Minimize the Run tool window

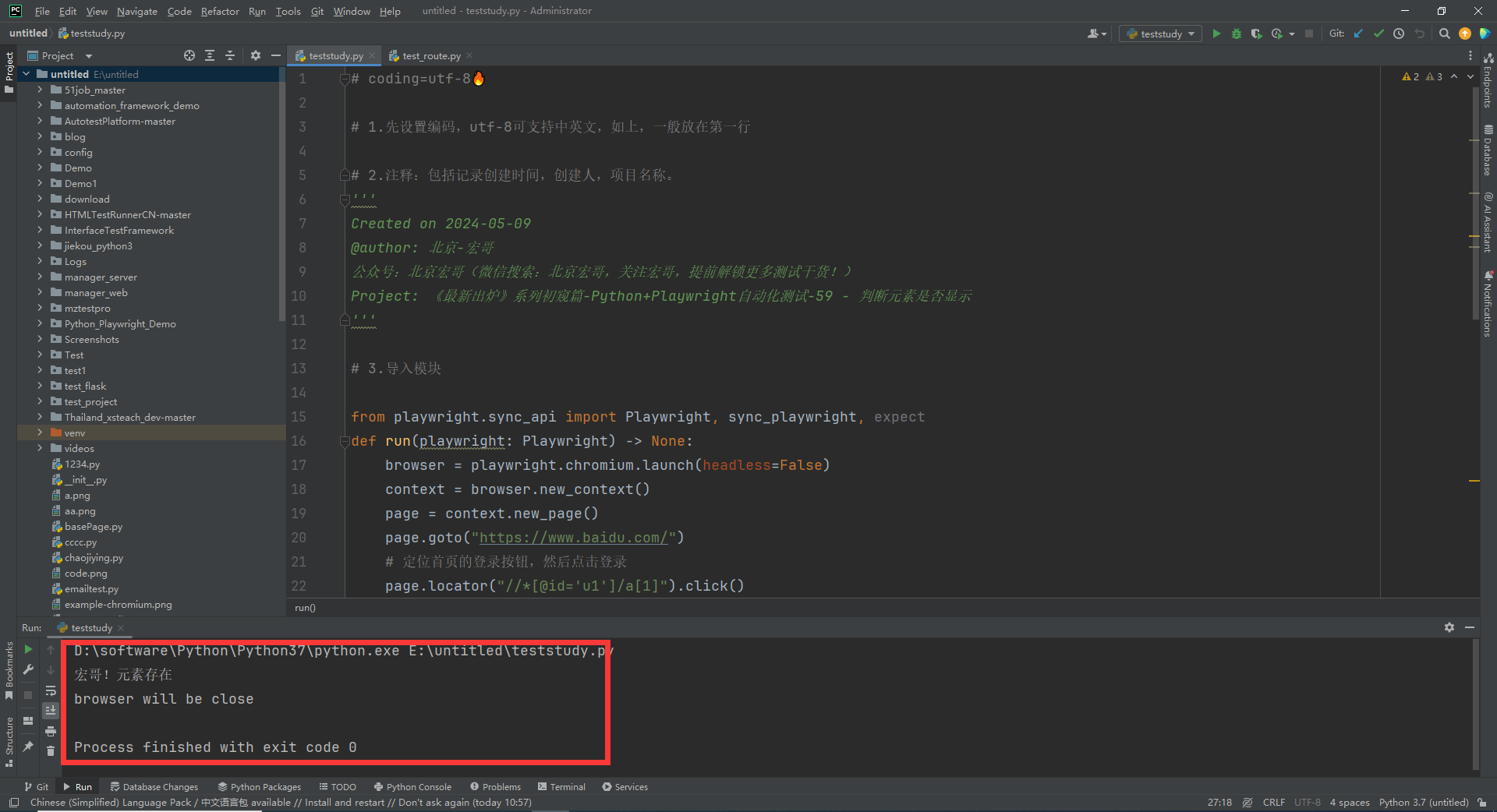[x=1470, y=627]
